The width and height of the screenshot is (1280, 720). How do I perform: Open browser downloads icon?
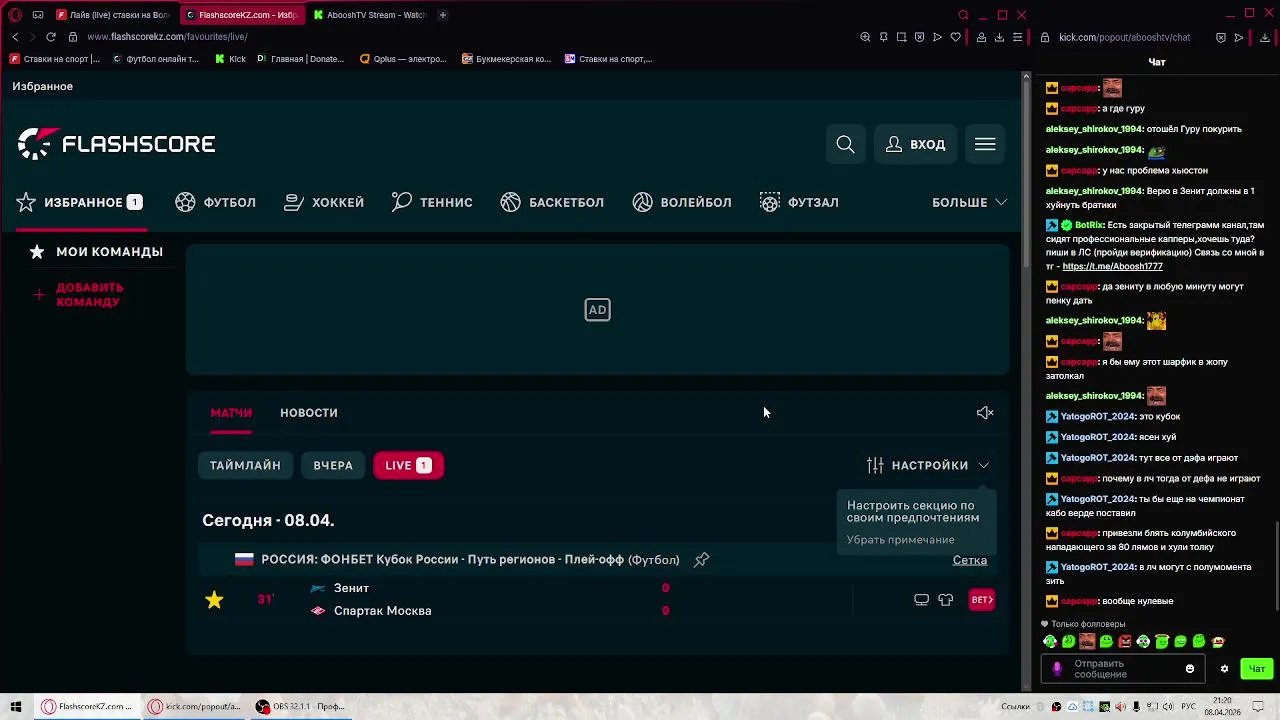(x=999, y=37)
